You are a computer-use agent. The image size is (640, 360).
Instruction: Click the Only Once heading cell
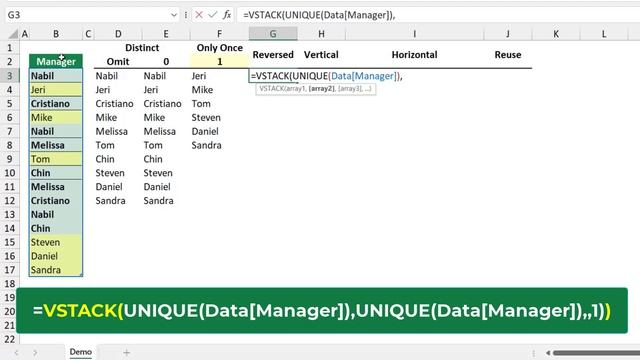[x=220, y=48]
